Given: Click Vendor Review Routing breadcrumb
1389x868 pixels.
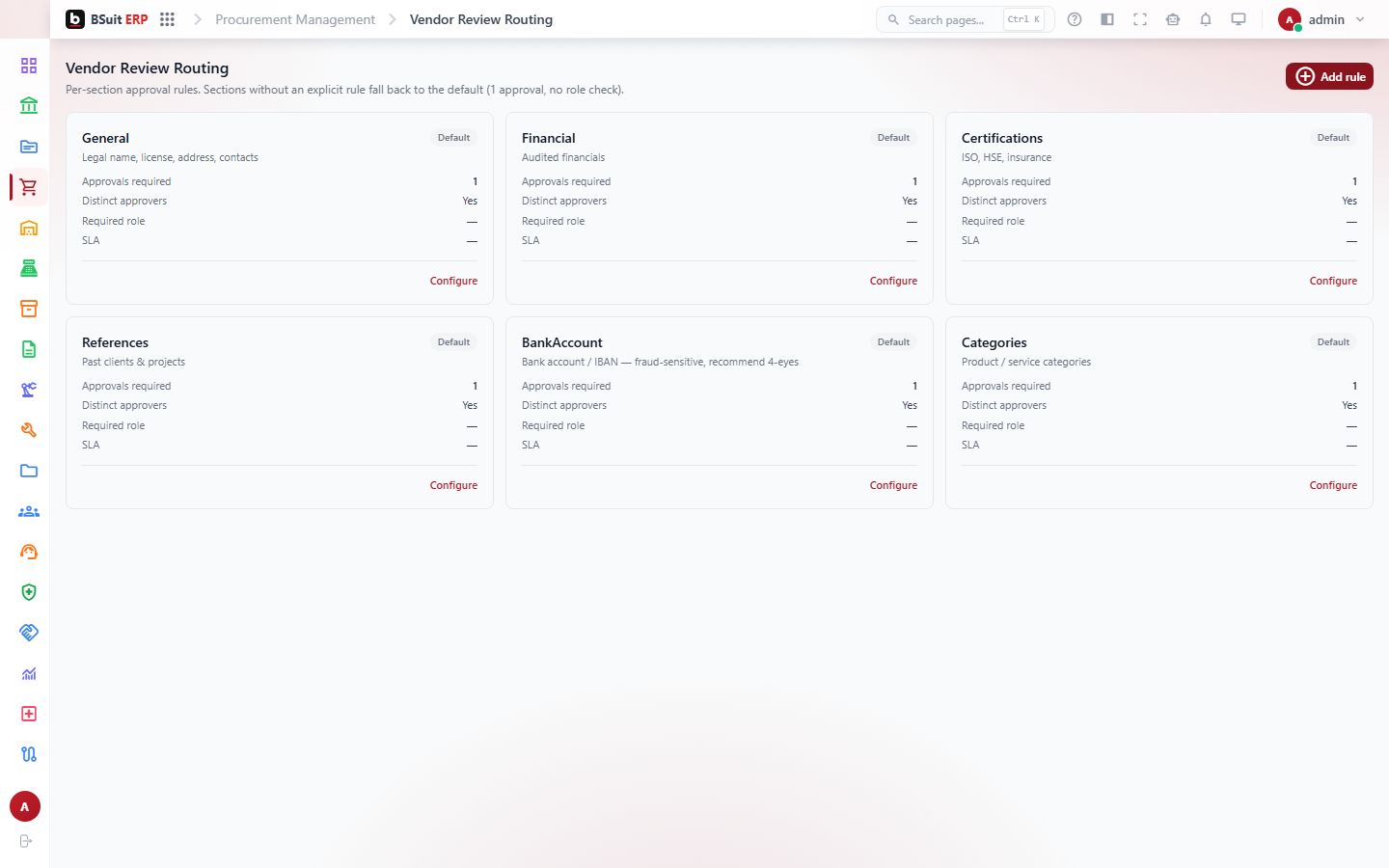Looking at the screenshot, I should 481,19.
